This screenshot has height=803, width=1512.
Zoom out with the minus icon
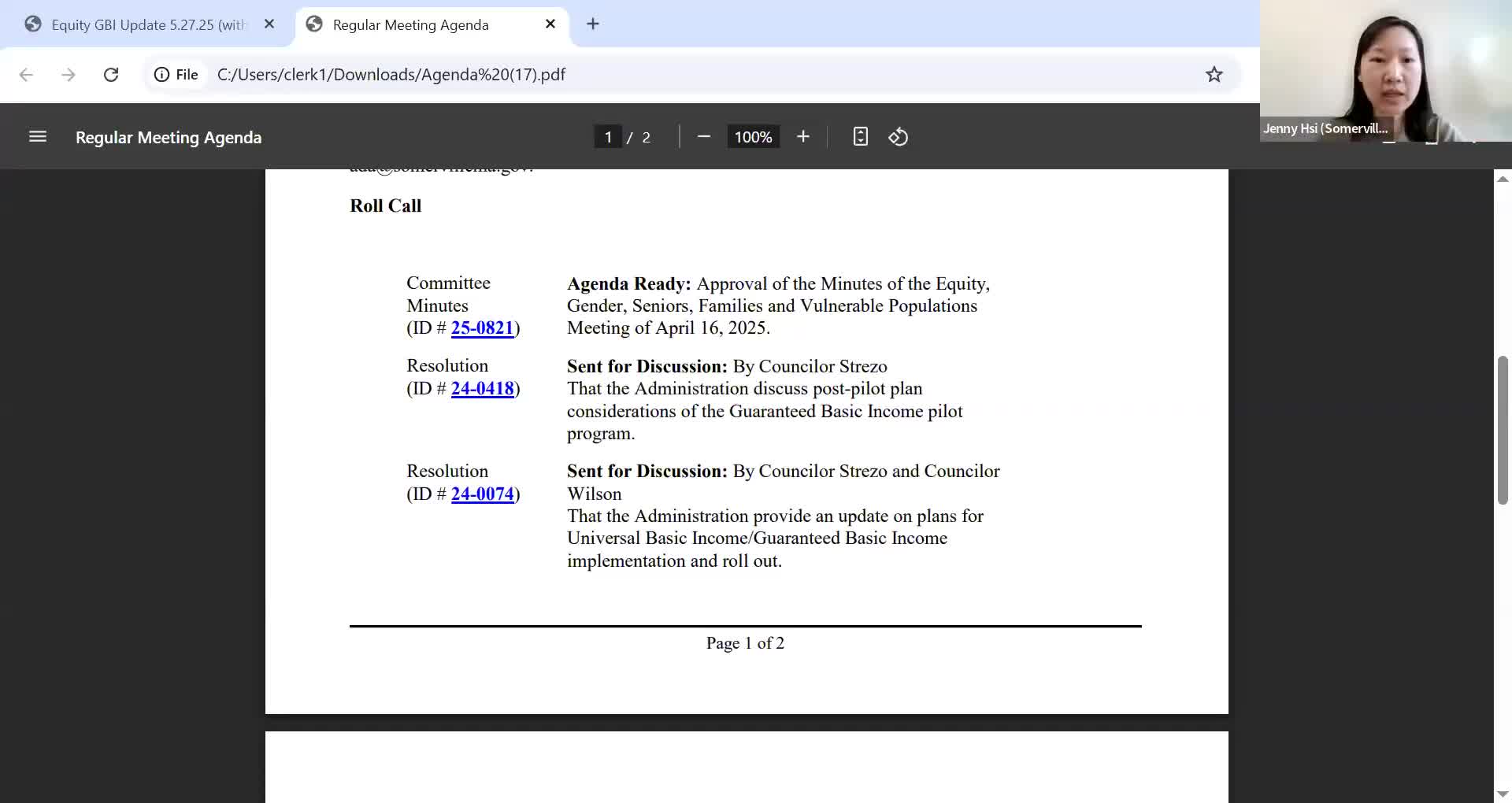pos(704,137)
